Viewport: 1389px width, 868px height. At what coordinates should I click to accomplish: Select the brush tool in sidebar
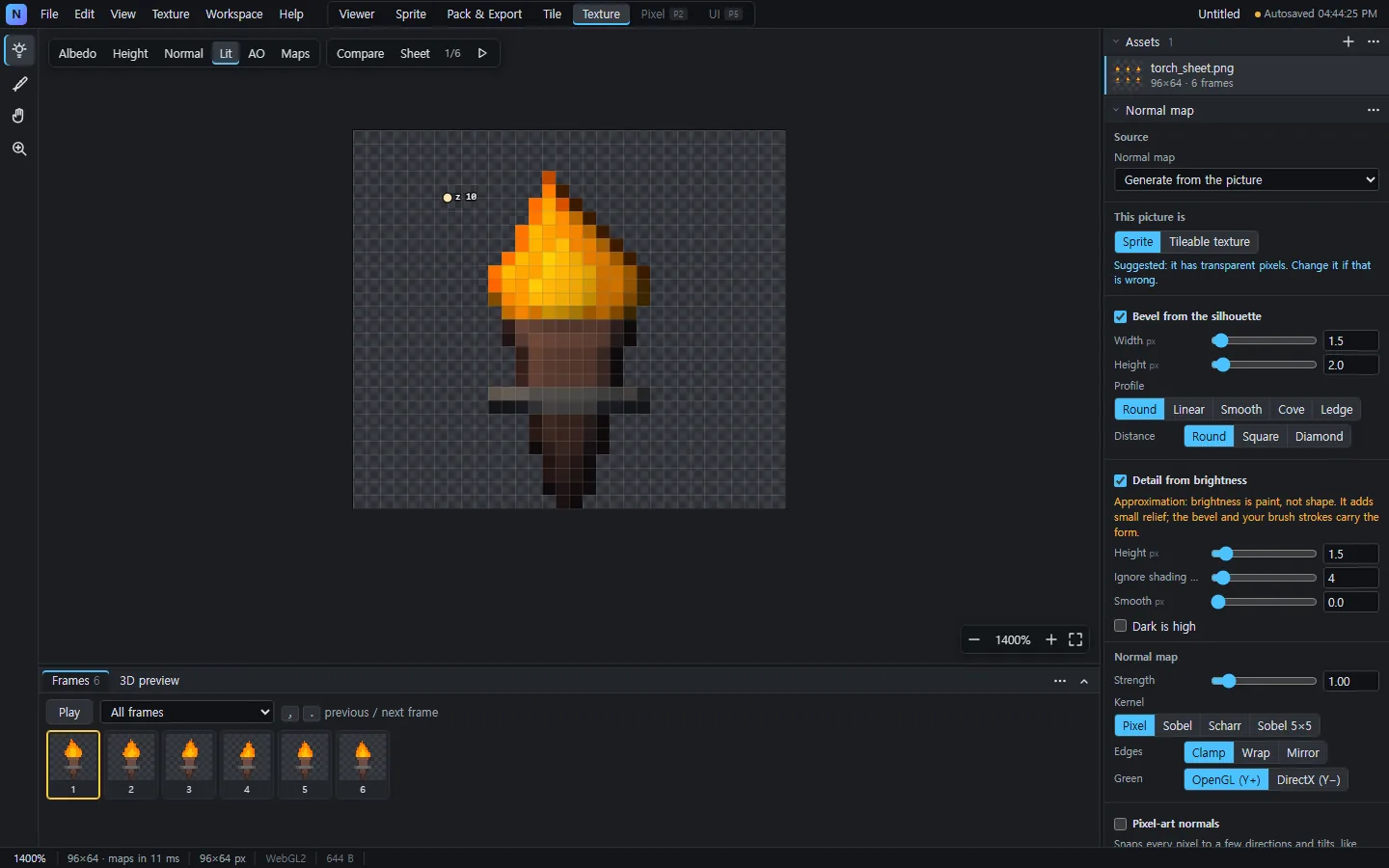coord(19,84)
